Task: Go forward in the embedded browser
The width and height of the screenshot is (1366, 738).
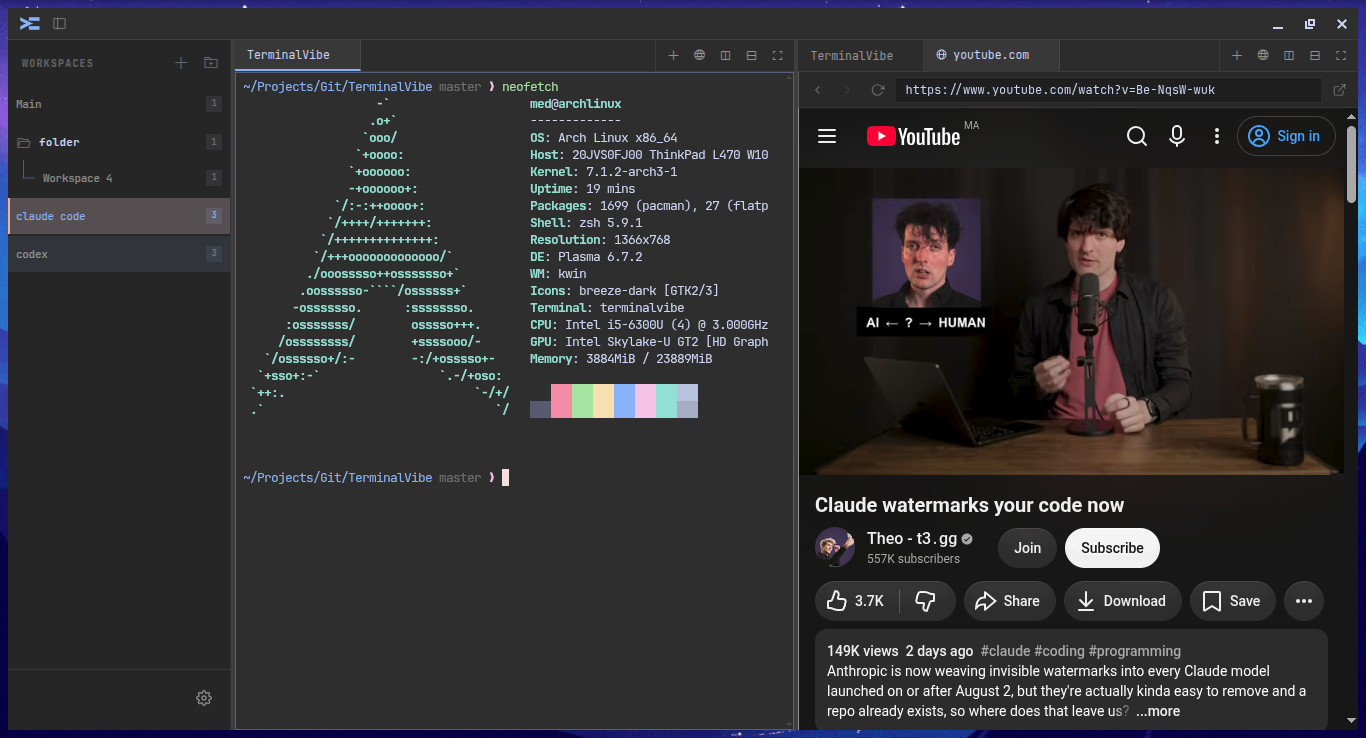Action: (848, 90)
